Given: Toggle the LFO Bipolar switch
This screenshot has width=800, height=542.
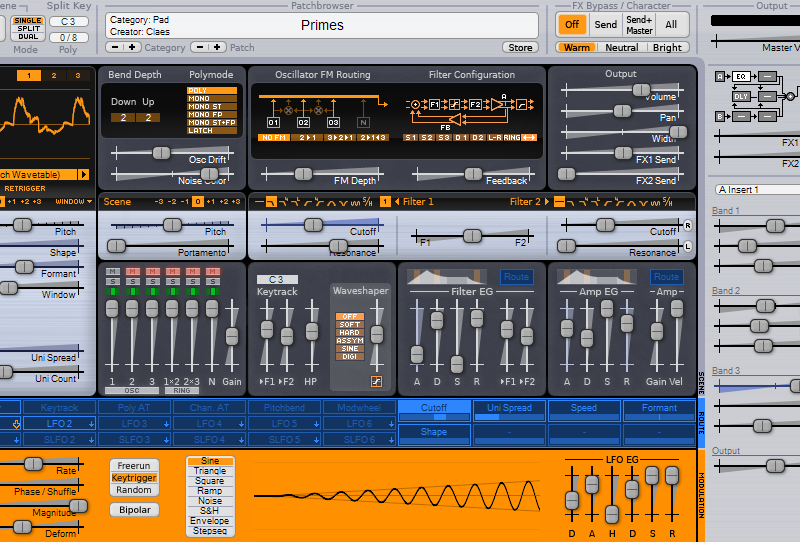Looking at the screenshot, I should (133, 510).
